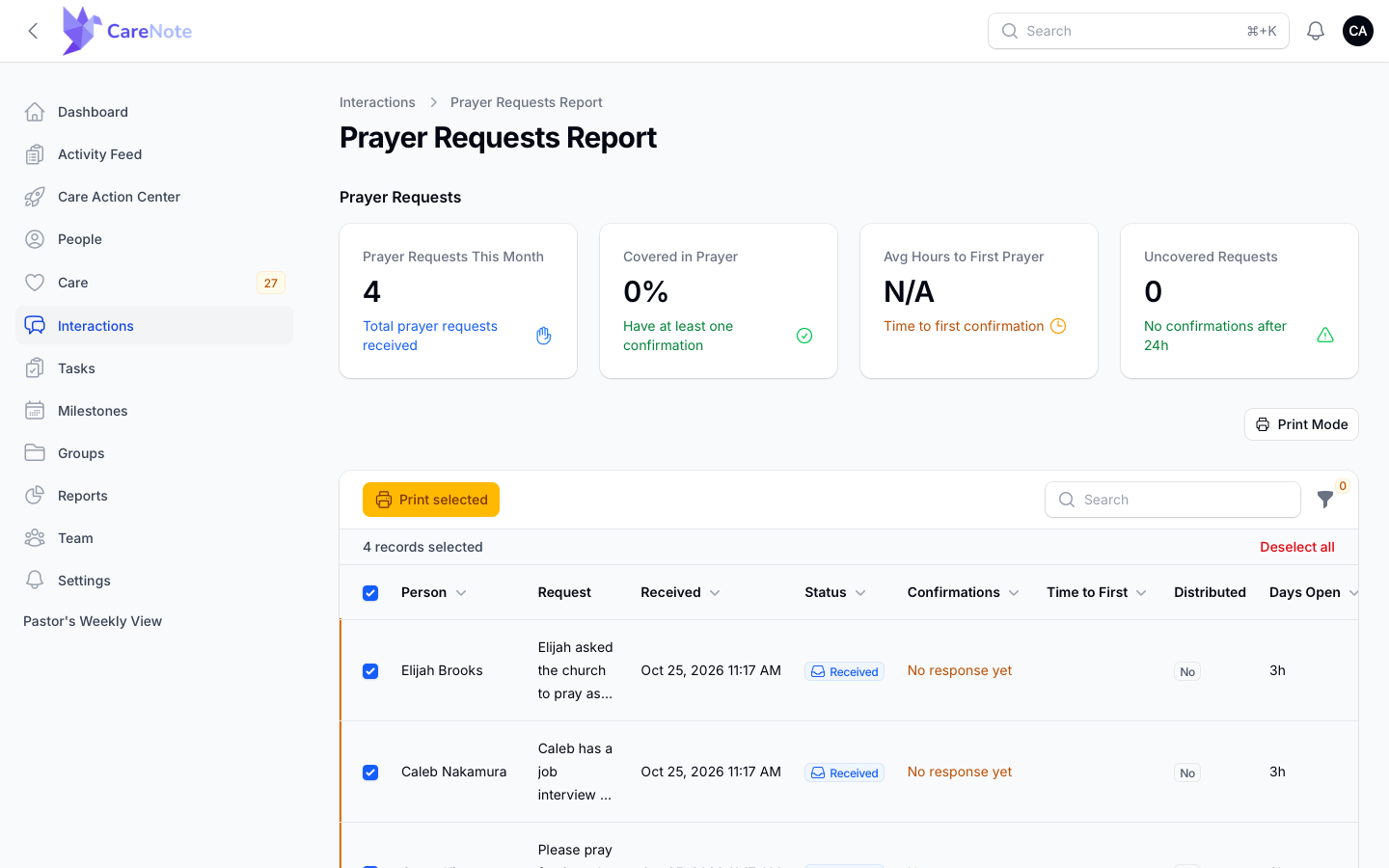
Task: Click the Tasks checklist icon
Action: (x=35, y=368)
